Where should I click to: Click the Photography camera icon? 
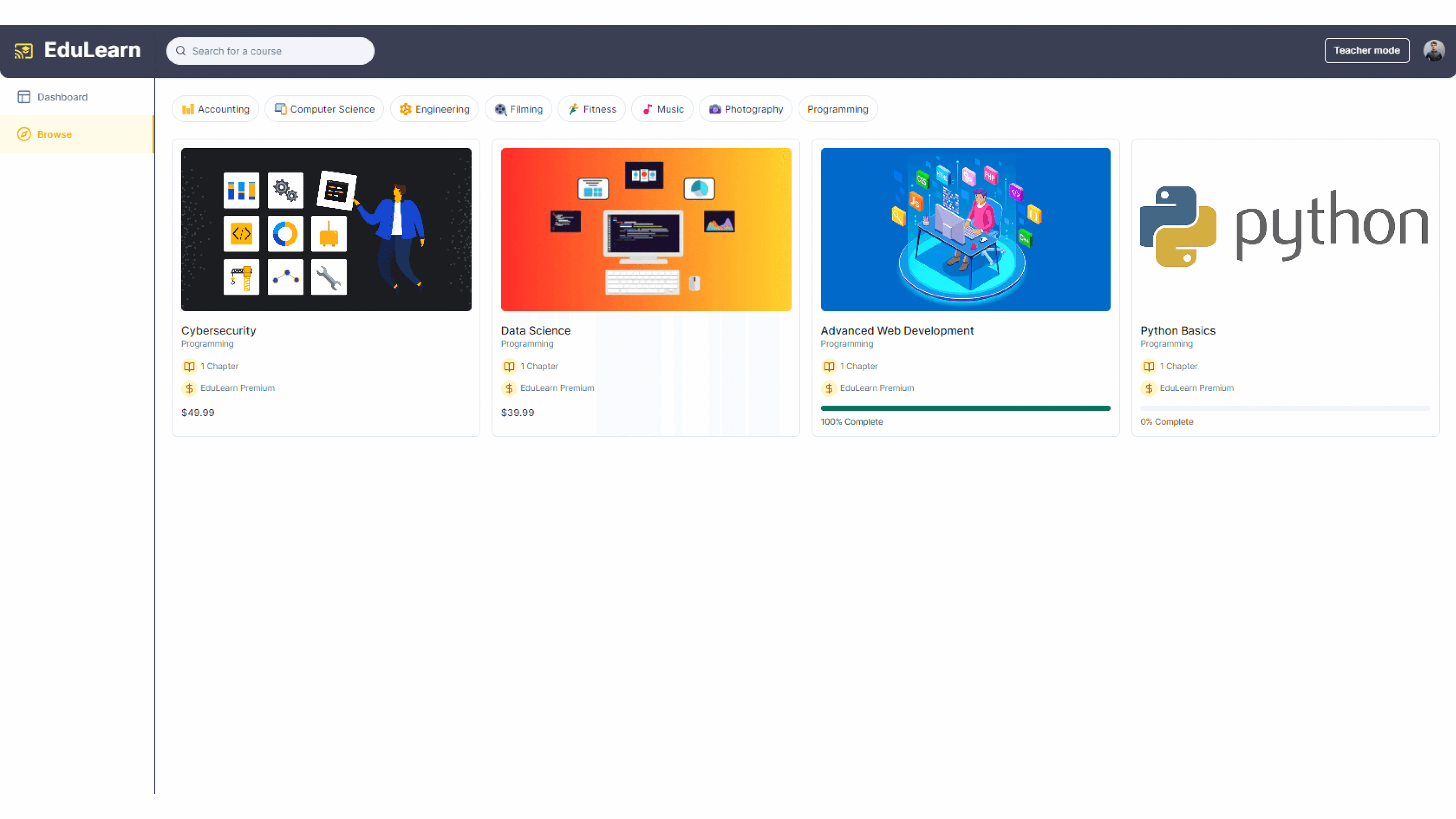coord(715,109)
